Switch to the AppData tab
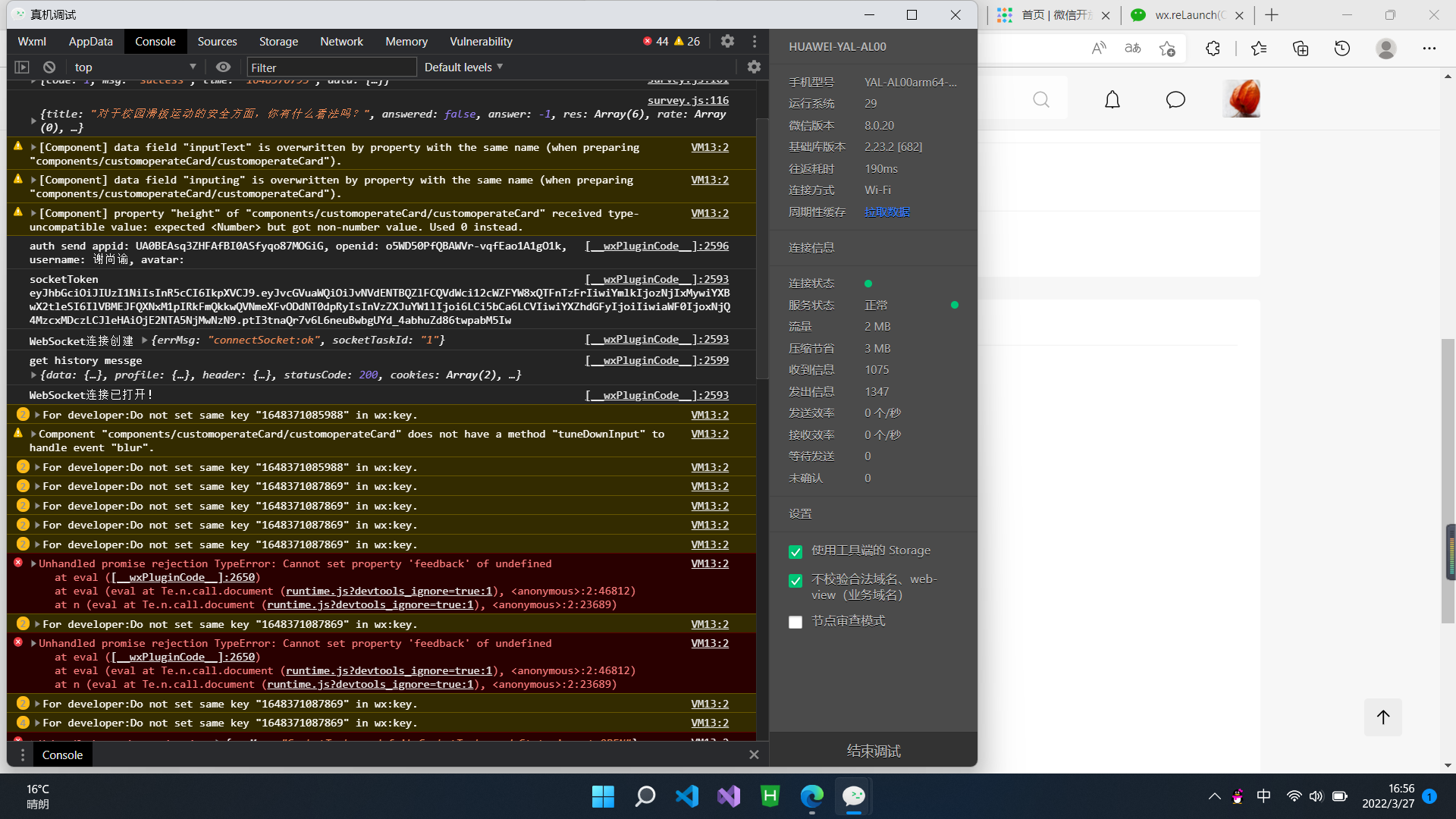The image size is (1456, 819). (90, 42)
